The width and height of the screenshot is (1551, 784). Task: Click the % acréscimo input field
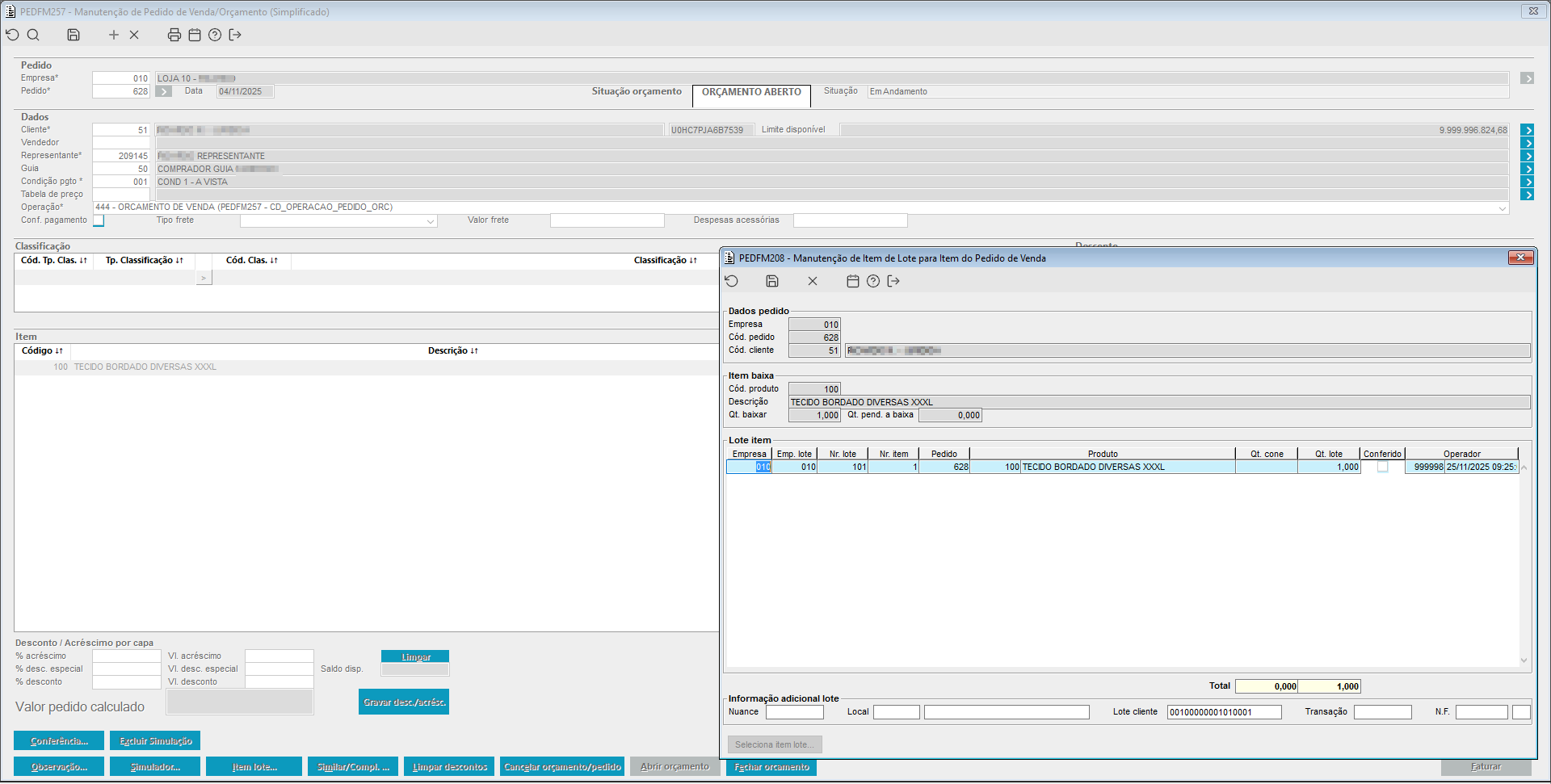pos(127,656)
